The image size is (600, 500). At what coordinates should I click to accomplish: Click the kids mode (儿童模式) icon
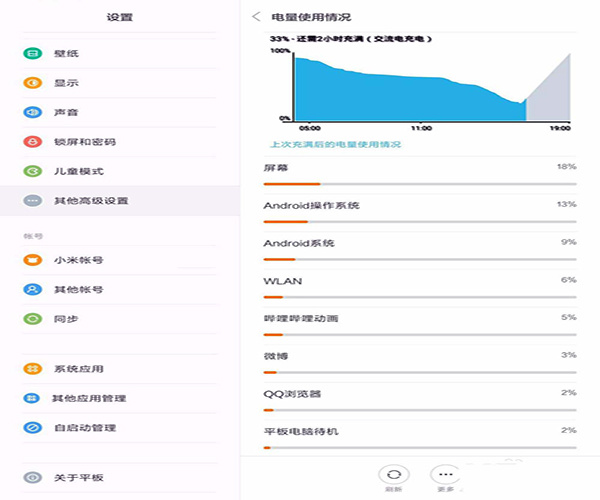point(32,171)
